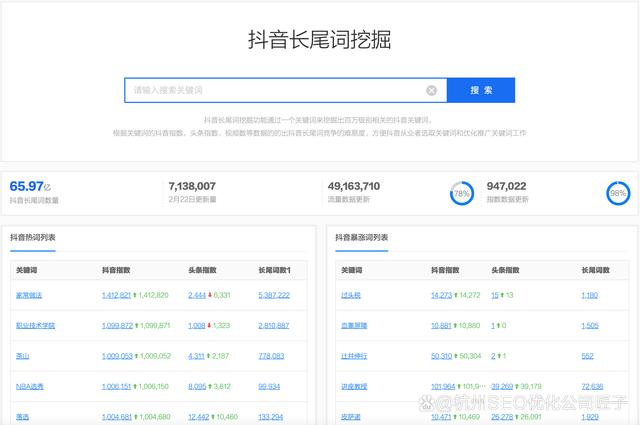Open long-tail count 133,294
Image resolution: width=640 pixels, height=425 pixels.
[x=271, y=417]
